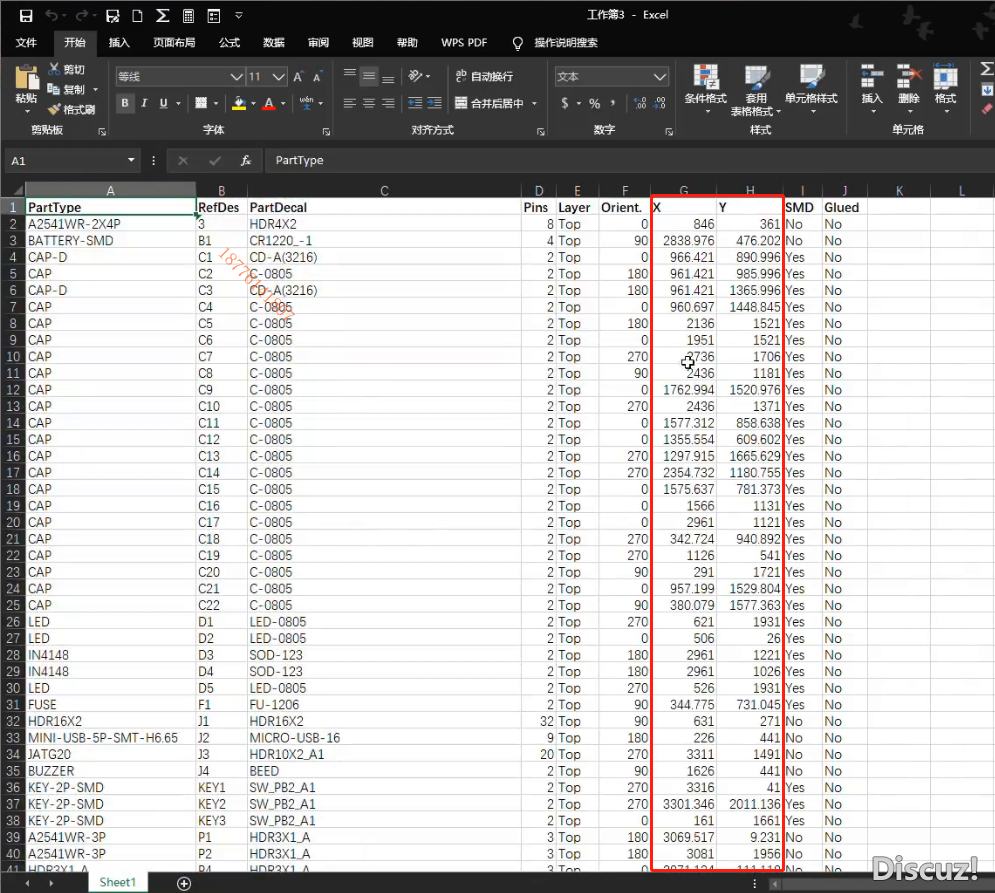Click the formula bar showing PartType
This screenshot has height=893, width=995.
pyautogui.click(x=628, y=161)
